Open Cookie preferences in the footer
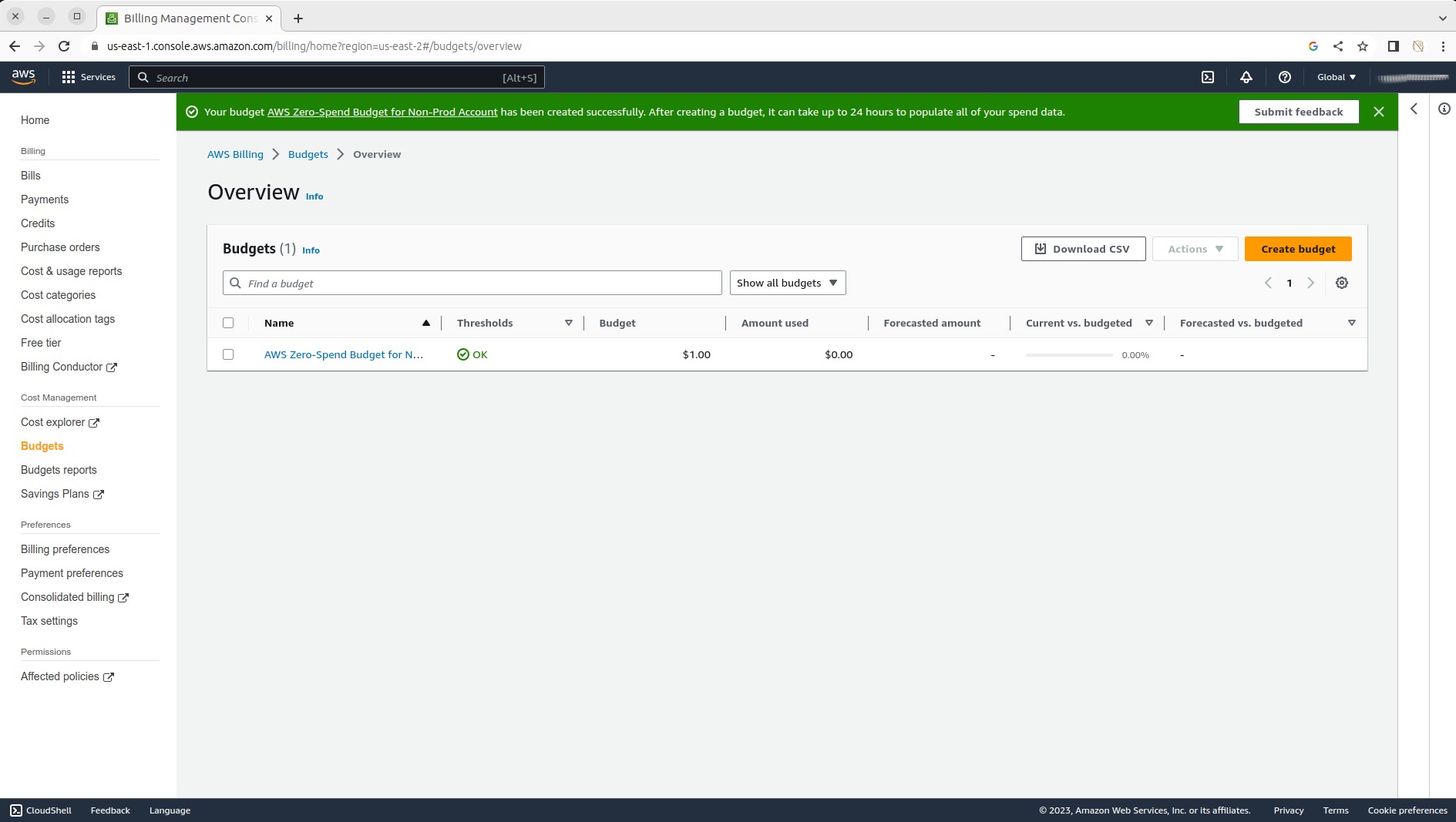1456x822 pixels. coord(1407,810)
